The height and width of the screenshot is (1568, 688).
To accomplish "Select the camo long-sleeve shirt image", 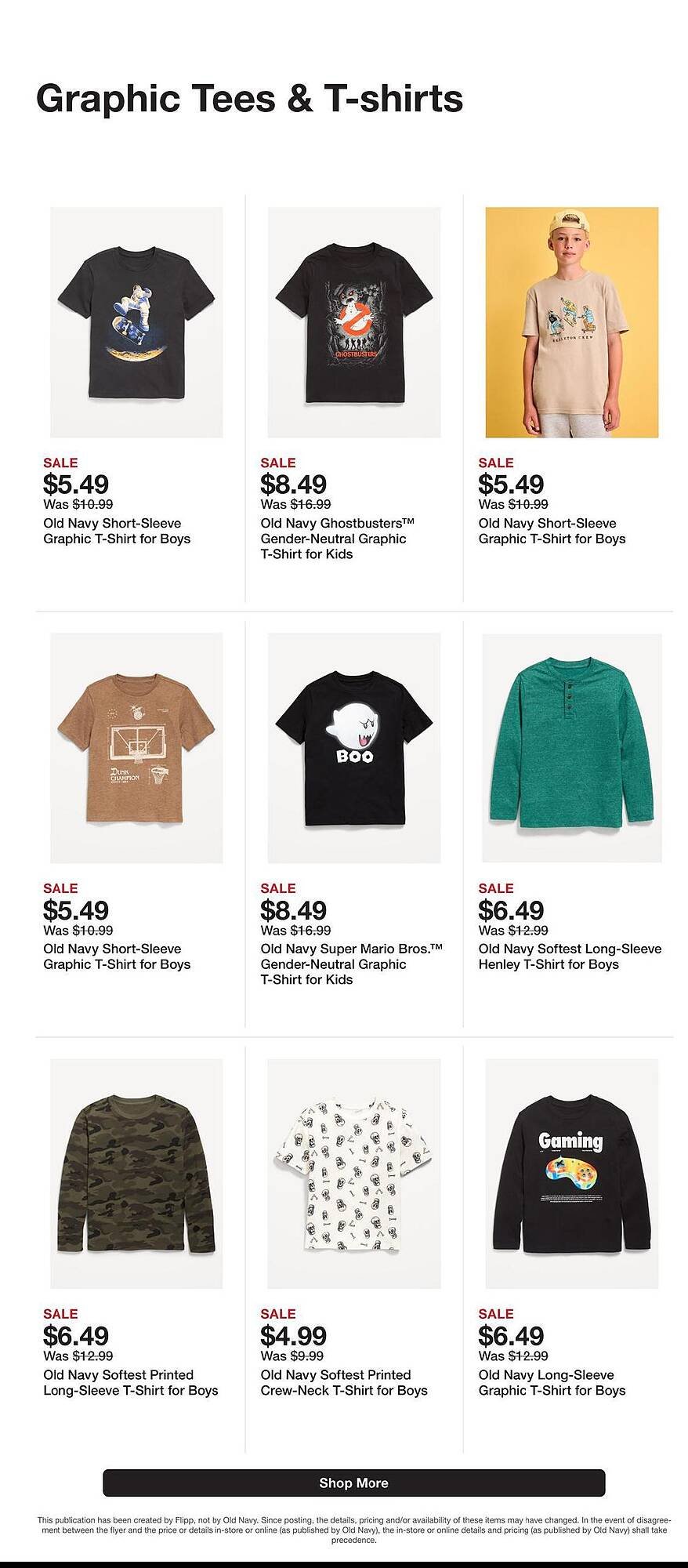I will click(x=136, y=1174).
